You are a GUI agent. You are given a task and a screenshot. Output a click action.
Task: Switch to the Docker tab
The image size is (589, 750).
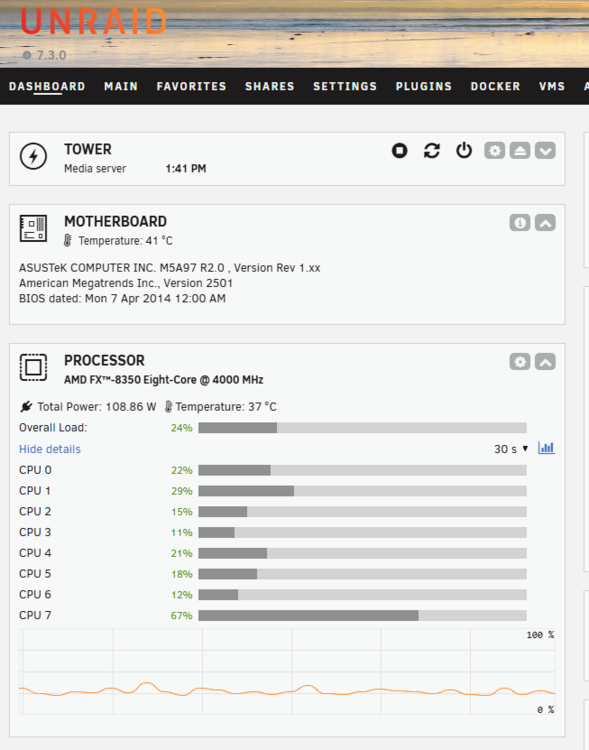pos(495,87)
